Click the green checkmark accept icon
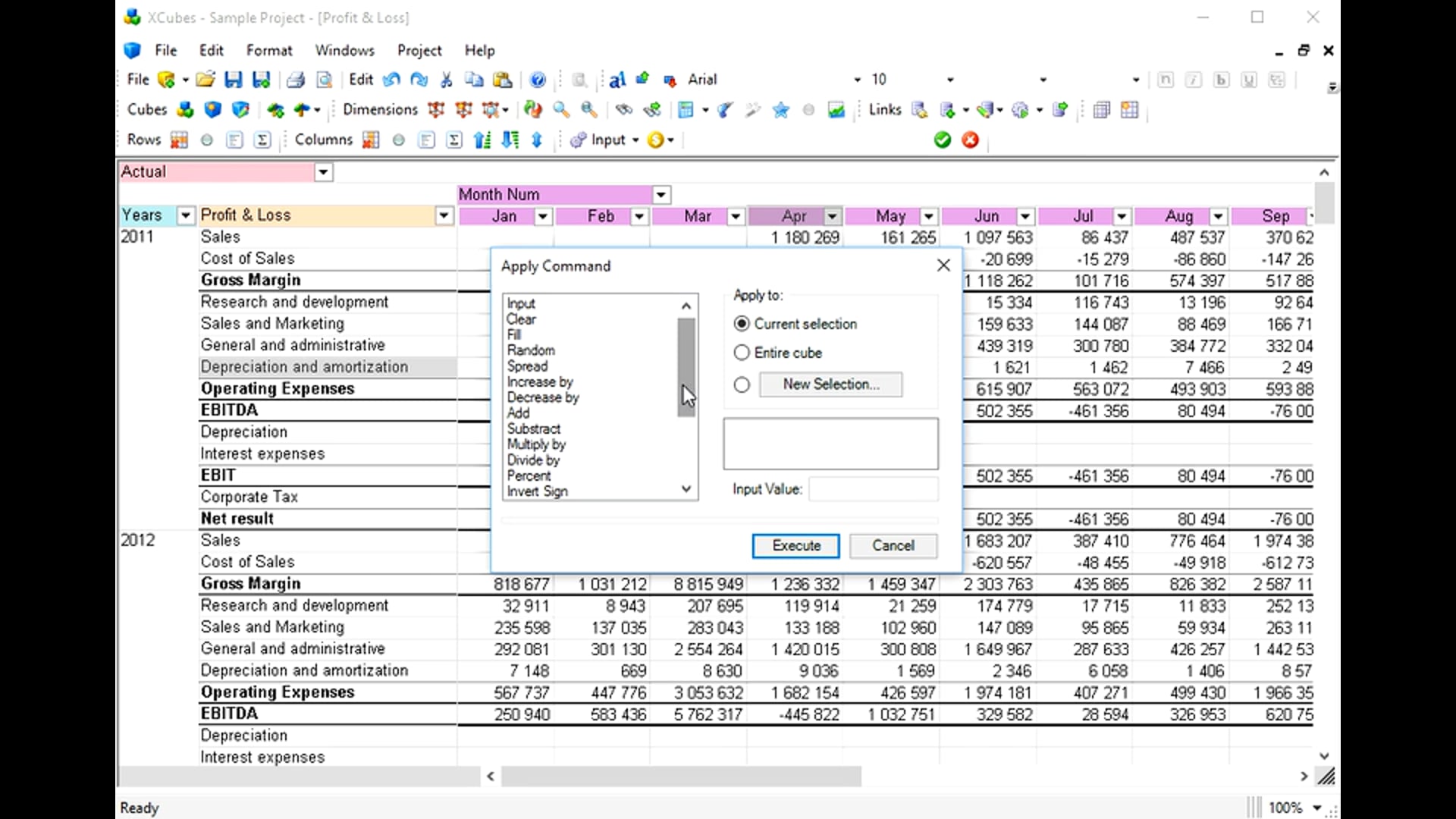This screenshot has height=819, width=1456. 943,140
